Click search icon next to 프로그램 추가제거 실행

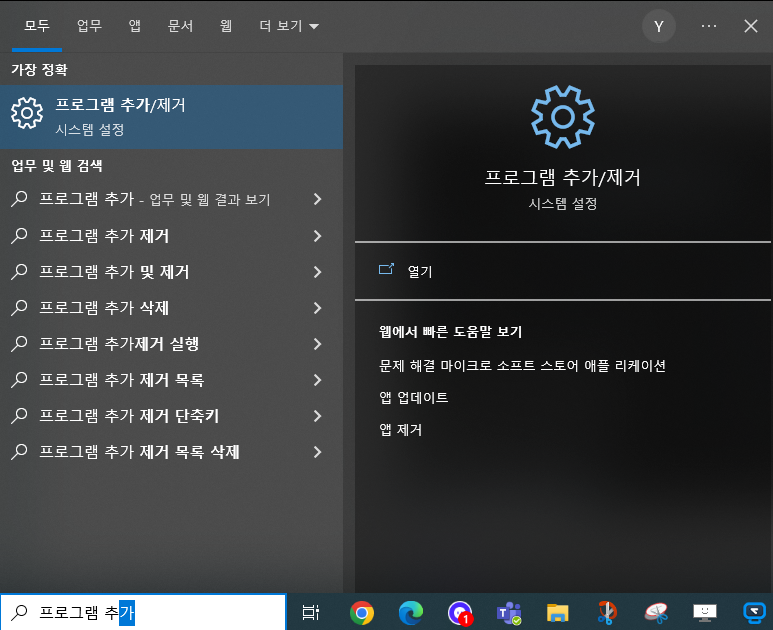pos(19,343)
